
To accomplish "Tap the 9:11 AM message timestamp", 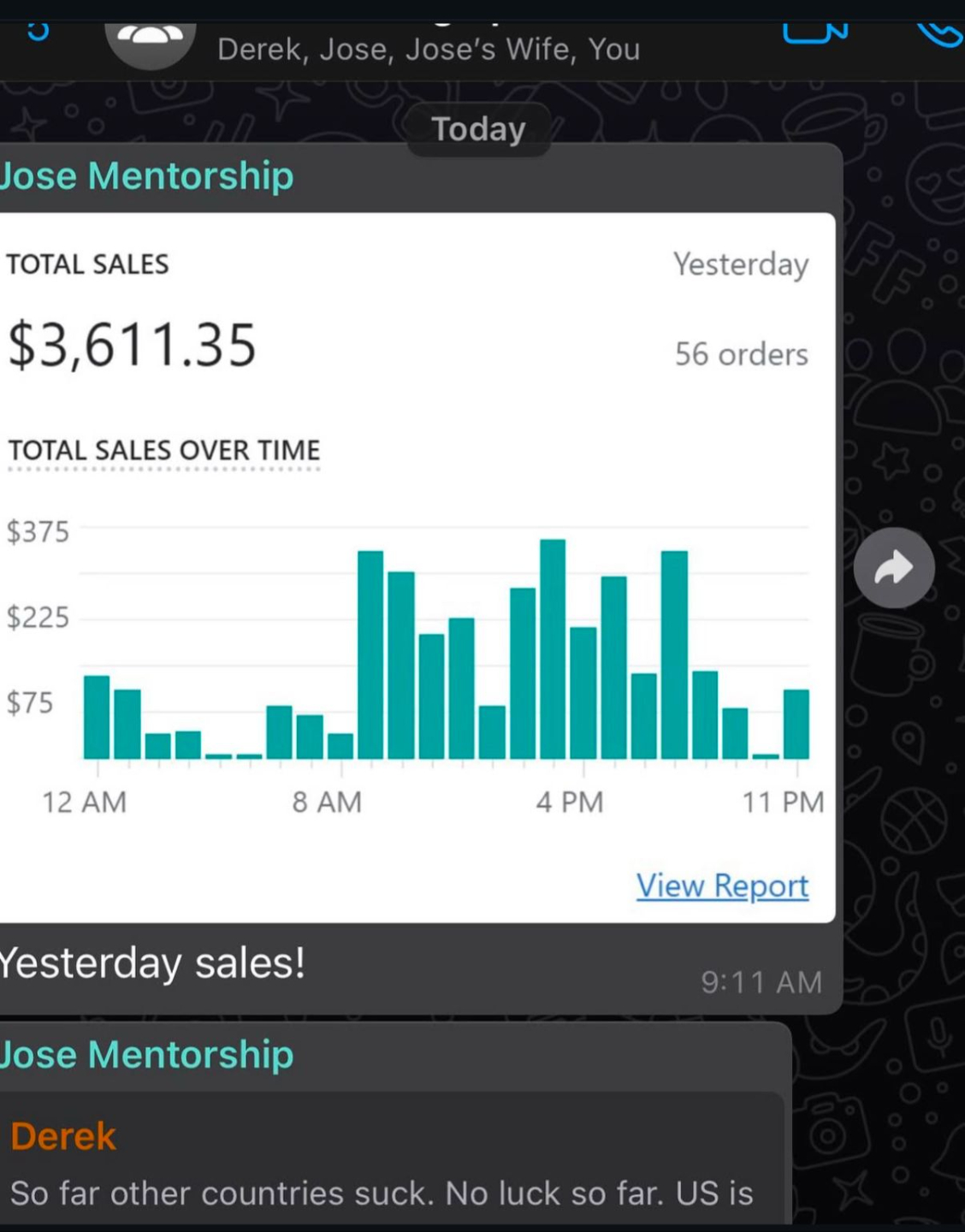I will 761,982.
